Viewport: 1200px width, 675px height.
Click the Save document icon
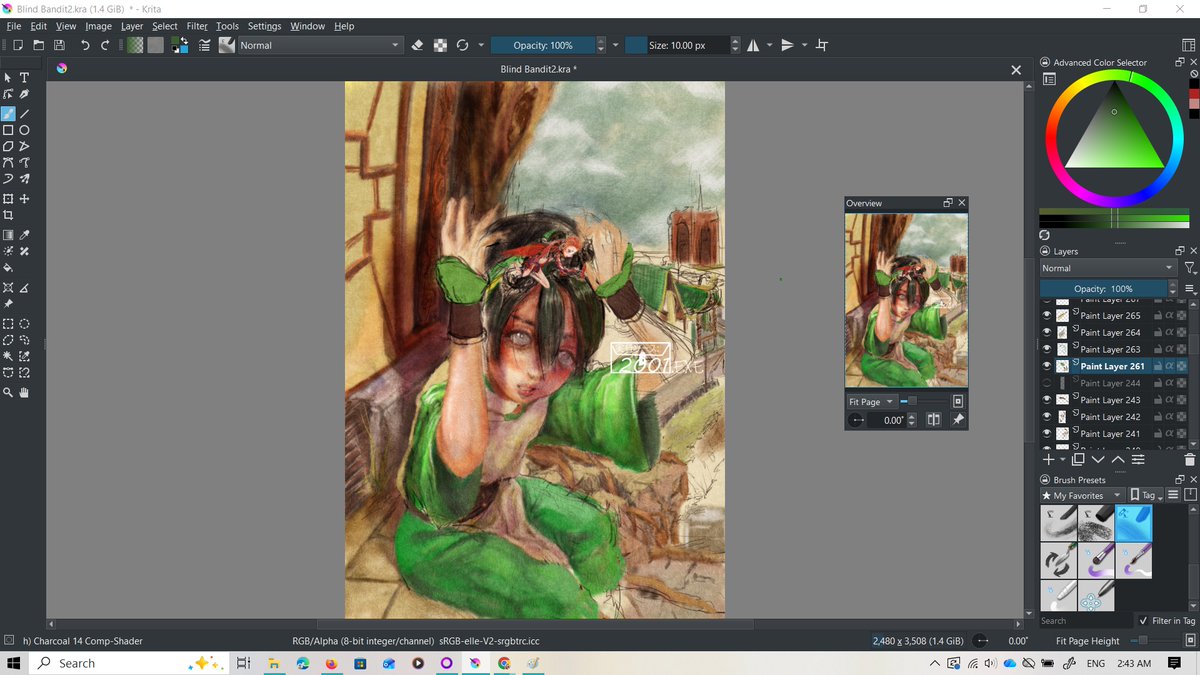(59, 45)
